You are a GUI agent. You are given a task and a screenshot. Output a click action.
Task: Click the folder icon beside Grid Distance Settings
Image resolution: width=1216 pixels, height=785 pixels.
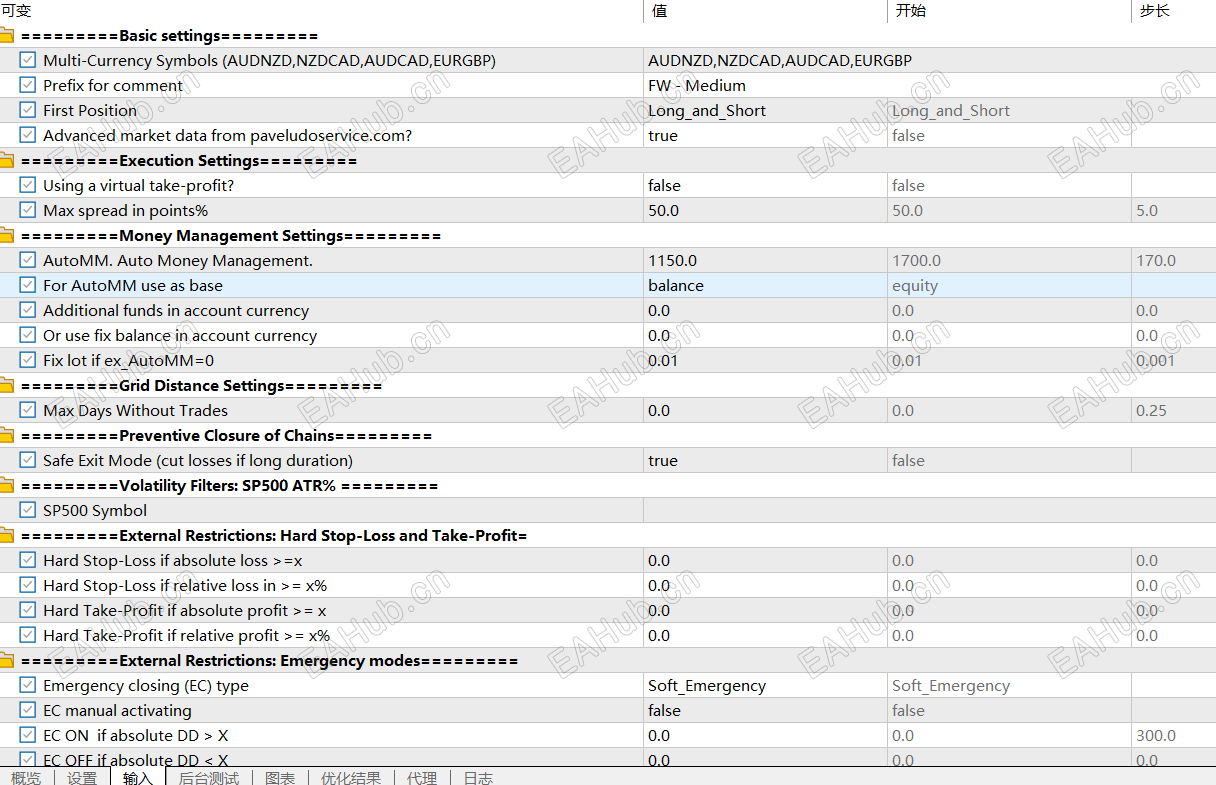[x=10, y=385]
